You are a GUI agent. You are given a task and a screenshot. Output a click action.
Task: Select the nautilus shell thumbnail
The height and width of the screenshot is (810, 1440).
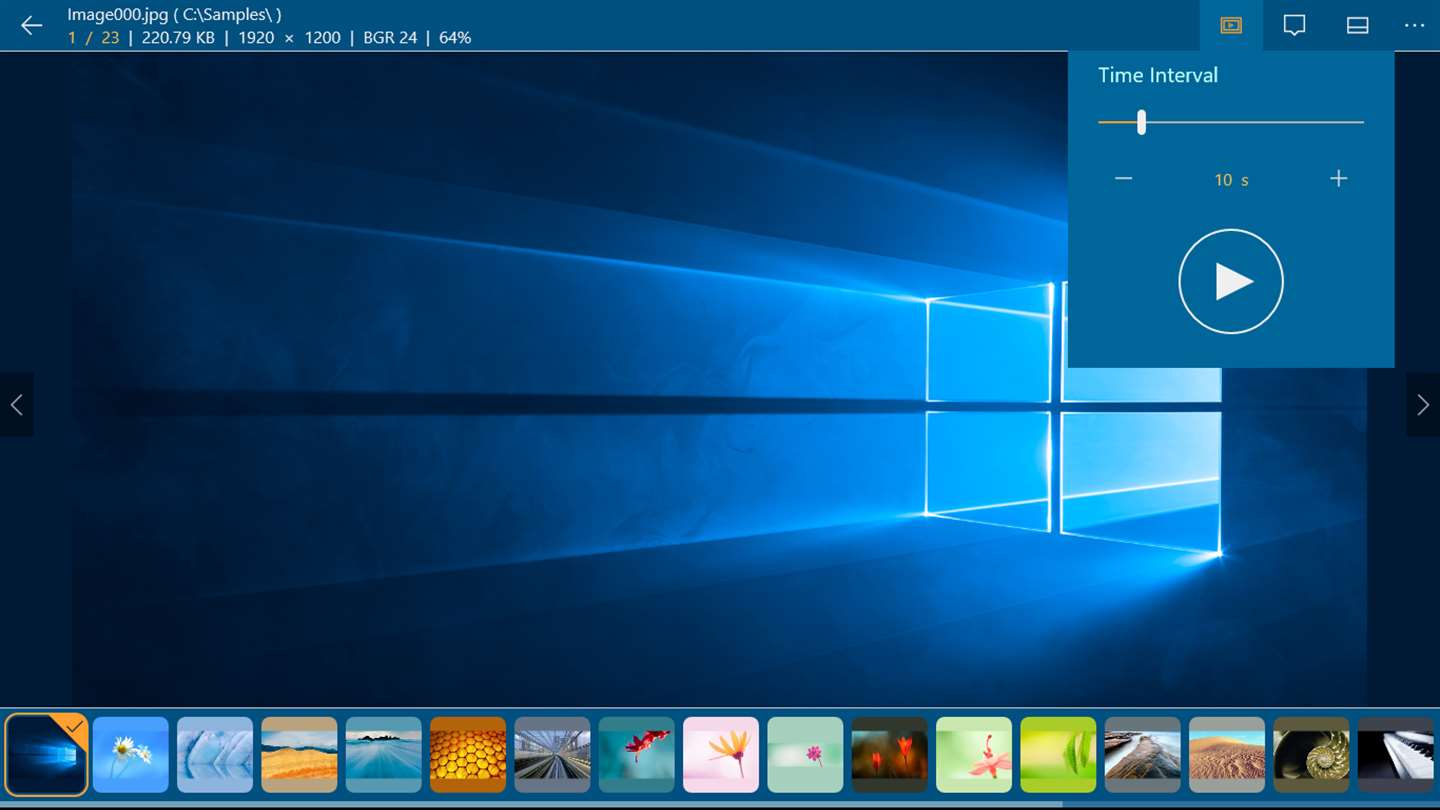point(1311,754)
